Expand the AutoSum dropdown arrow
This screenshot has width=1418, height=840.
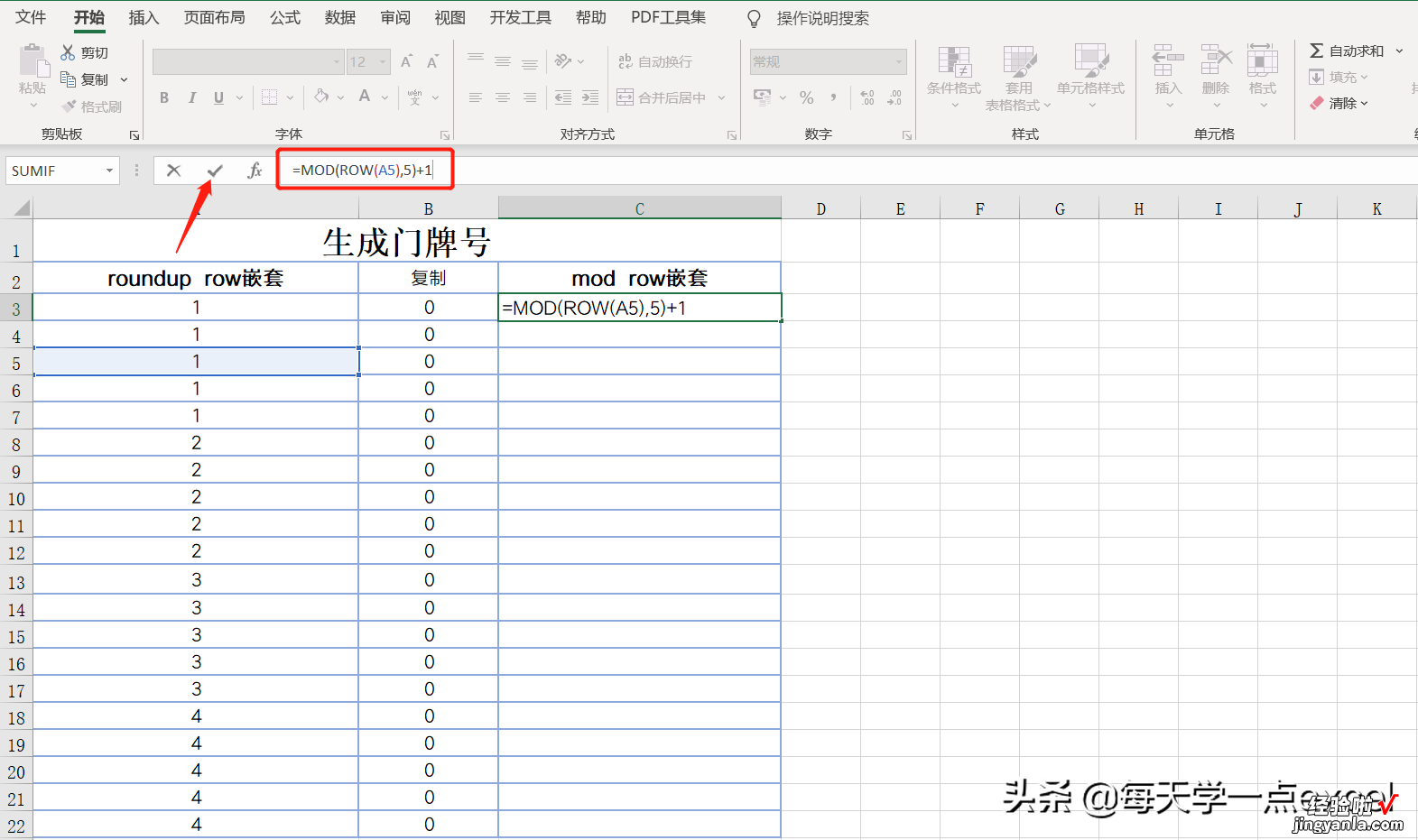(x=1399, y=51)
